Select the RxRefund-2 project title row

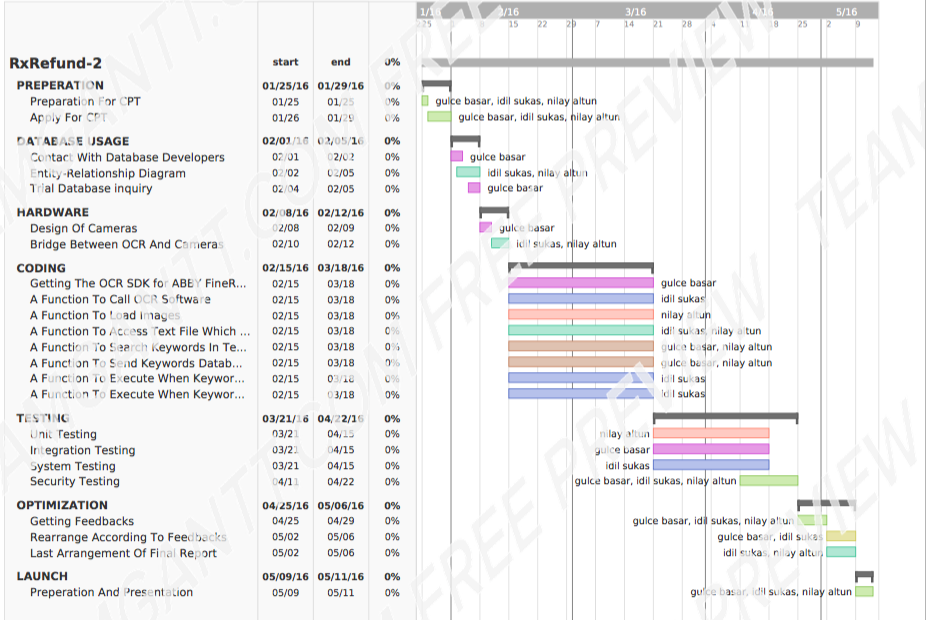[56, 63]
